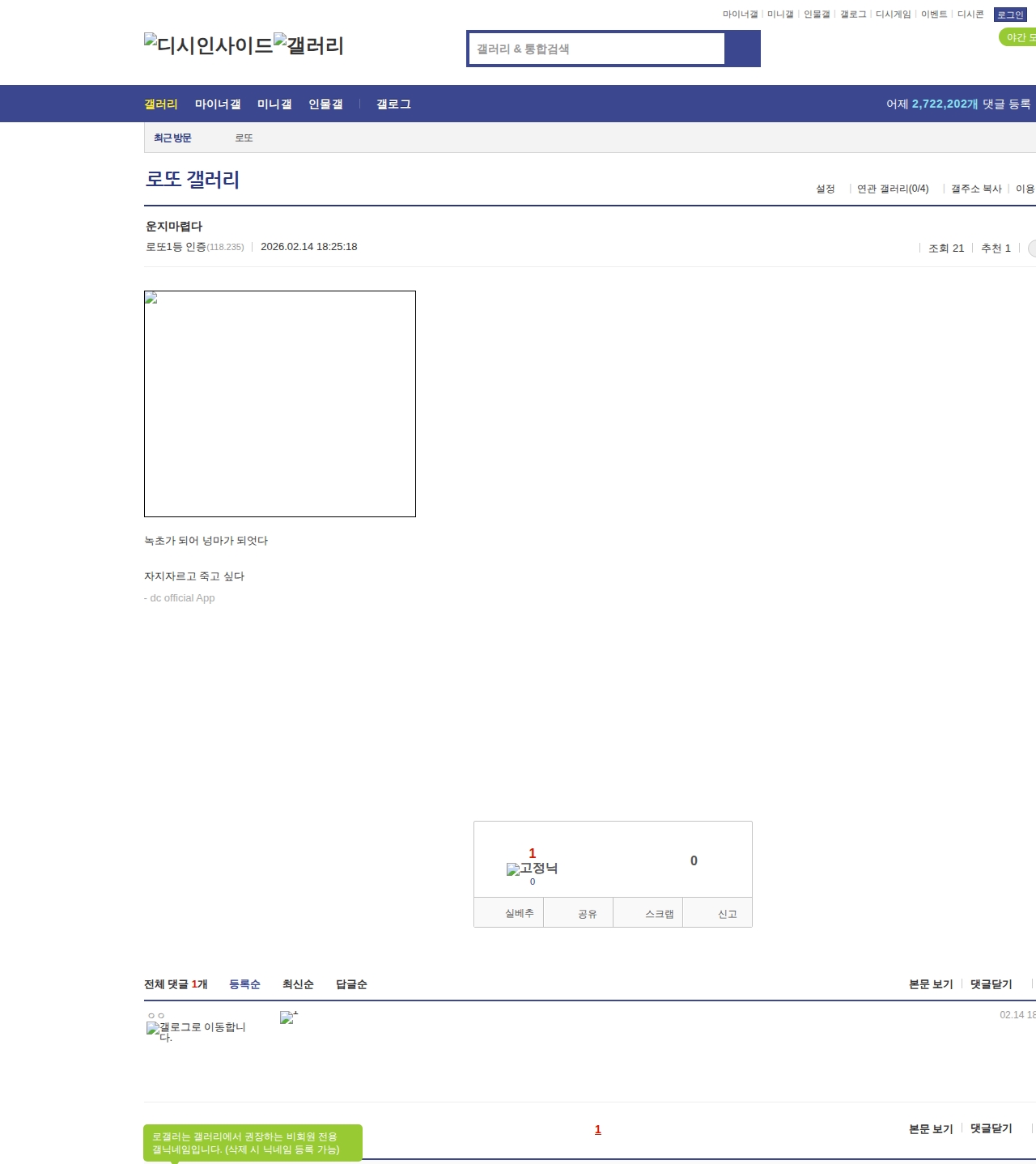The height and width of the screenshot is (1164, 1036).
Task: Select the 갤러리 tab in the blue navigation bar
Action: (x=161, y=104)
